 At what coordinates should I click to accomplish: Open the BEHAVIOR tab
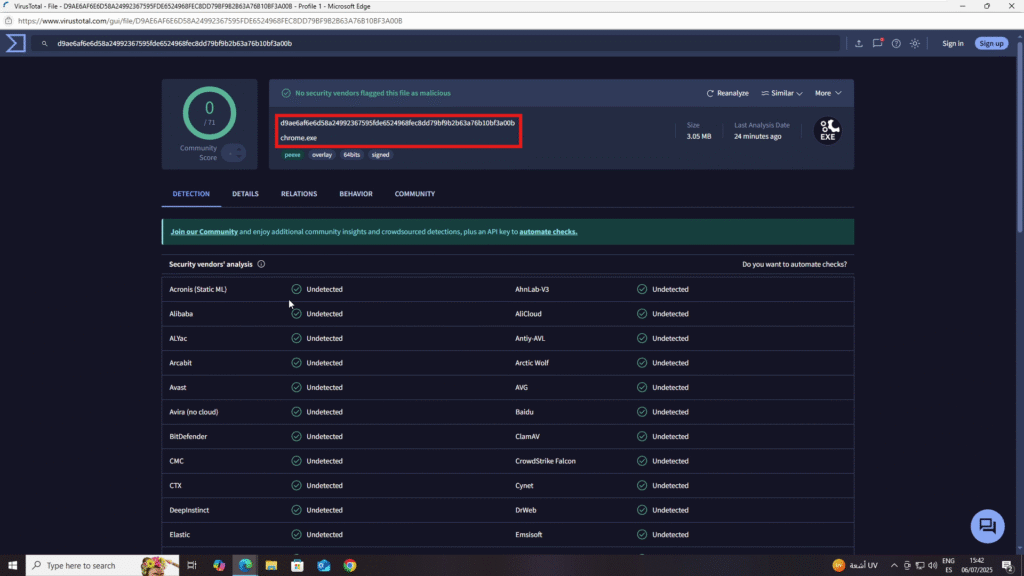tap(356, 194)
